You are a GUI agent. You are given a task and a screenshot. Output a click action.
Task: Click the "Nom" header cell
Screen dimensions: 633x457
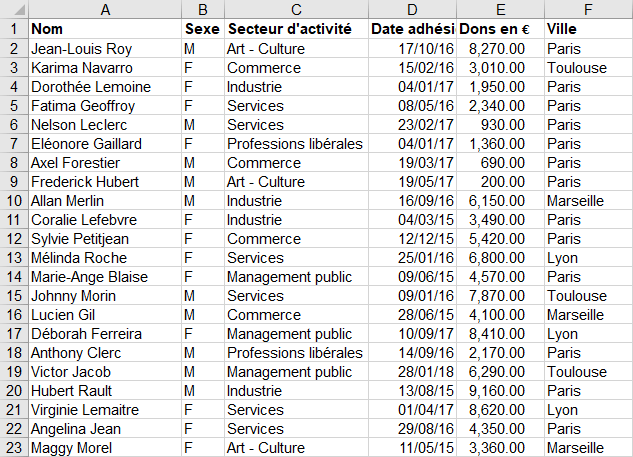tap(105, 29)
